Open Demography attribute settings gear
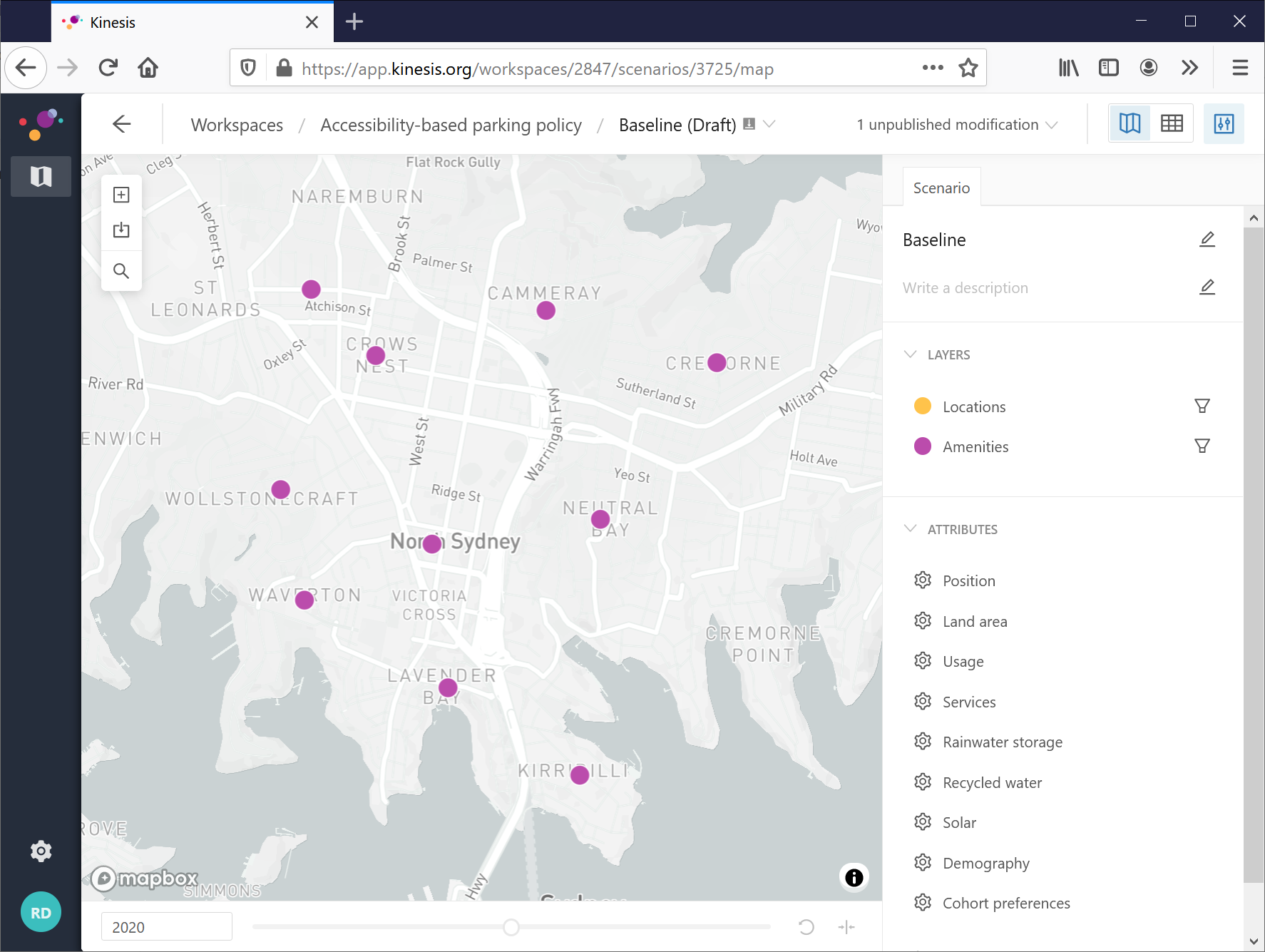 click(x=923, y=862)
